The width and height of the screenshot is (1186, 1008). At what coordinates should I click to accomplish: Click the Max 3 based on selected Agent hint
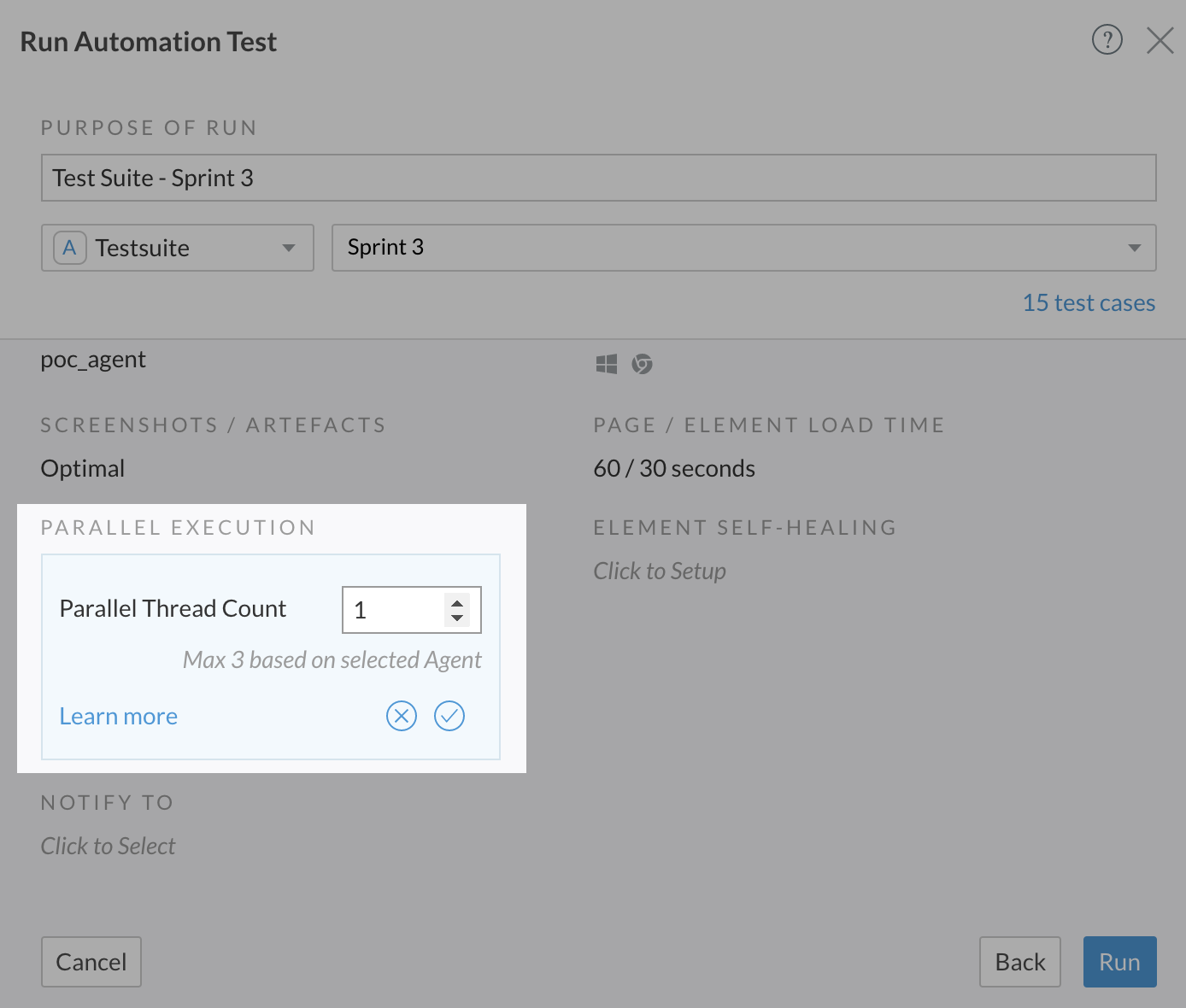pyautogui.click(x=332, y=659)
